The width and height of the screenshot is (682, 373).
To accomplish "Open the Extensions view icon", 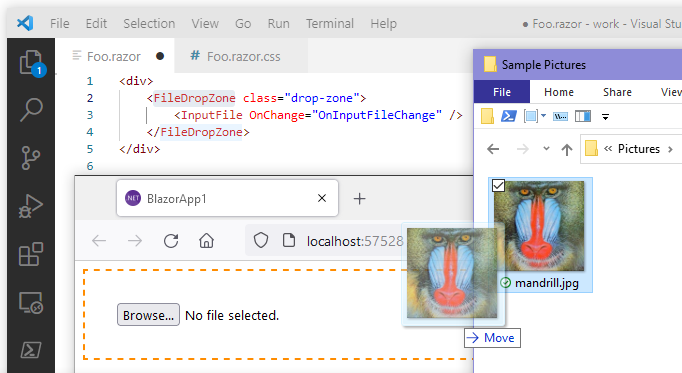I will pos(31,254).
